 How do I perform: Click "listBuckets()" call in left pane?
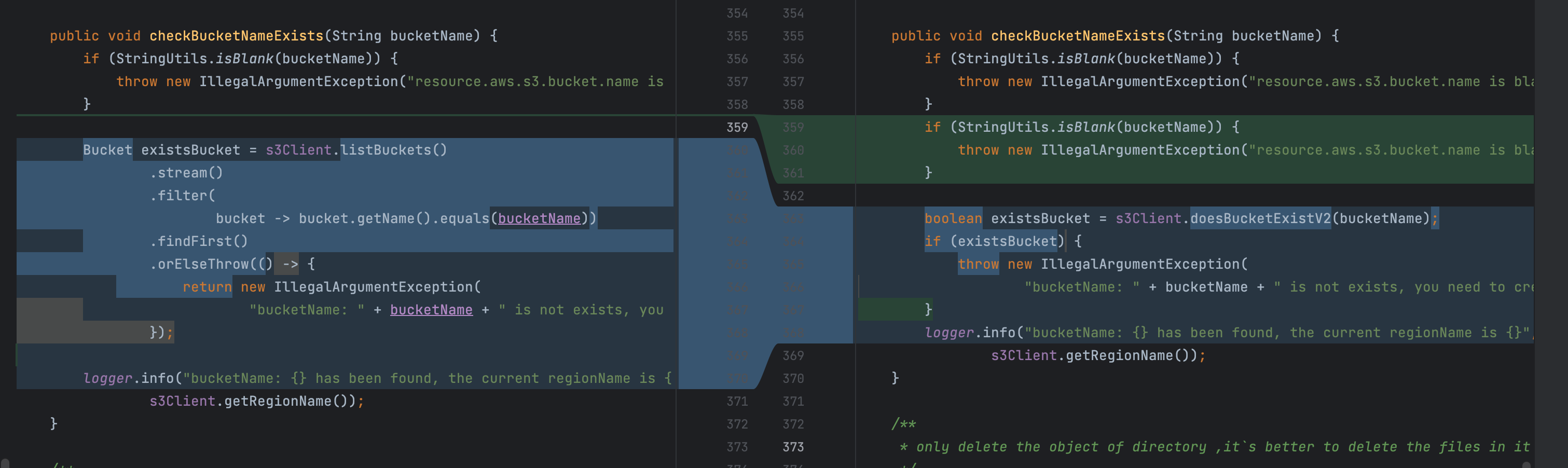point(394,150)
